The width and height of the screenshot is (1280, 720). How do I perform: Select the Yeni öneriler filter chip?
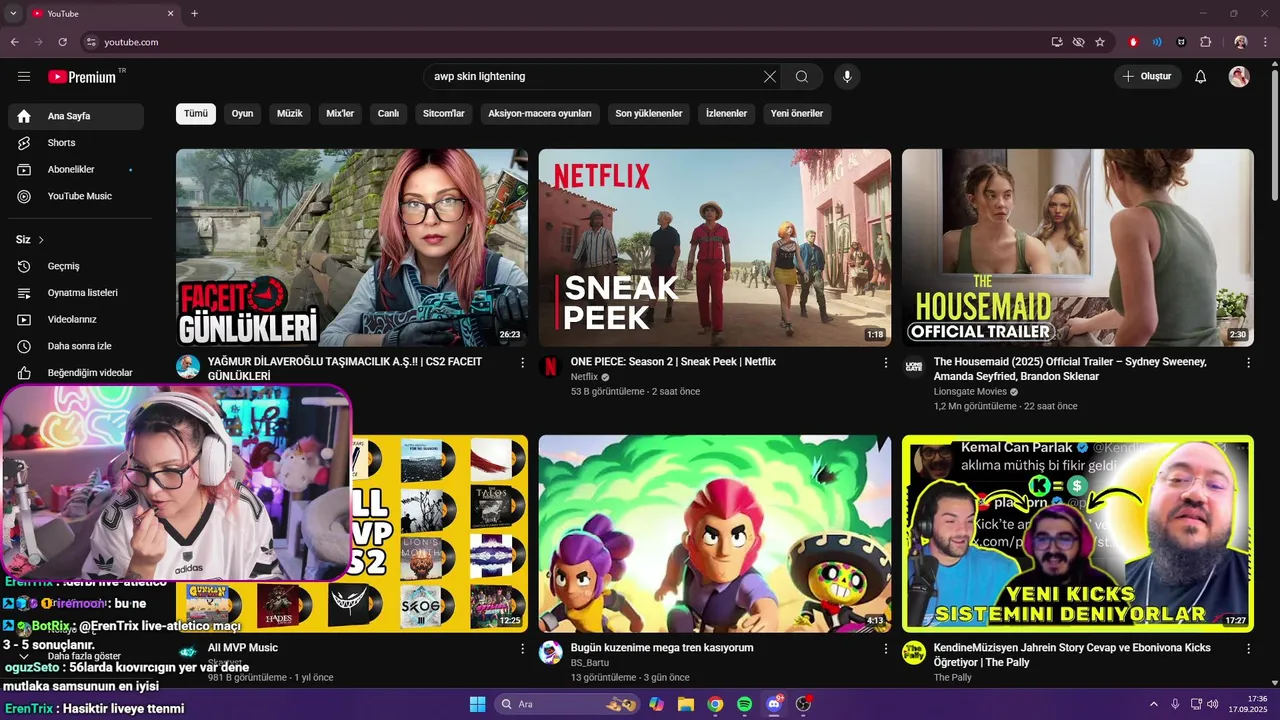(x=797, y=114)
